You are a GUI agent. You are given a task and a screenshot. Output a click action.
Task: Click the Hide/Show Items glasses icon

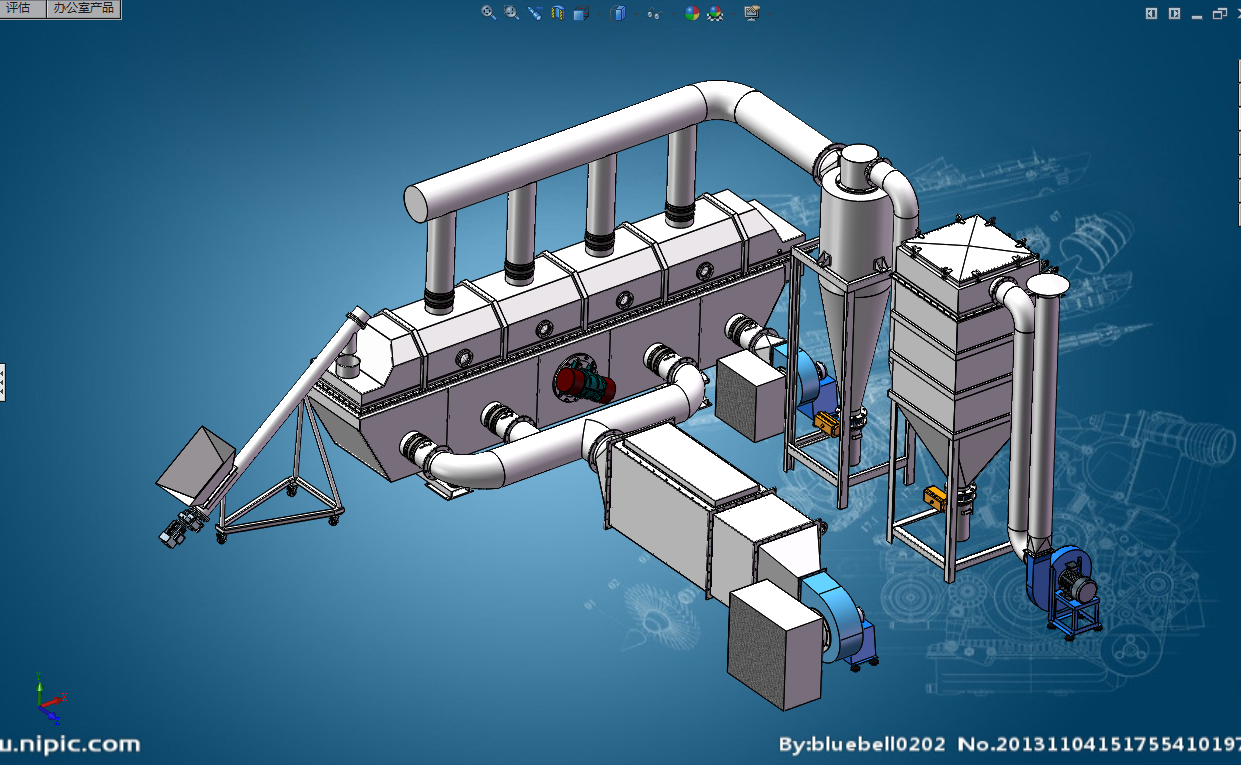[654, 14]
